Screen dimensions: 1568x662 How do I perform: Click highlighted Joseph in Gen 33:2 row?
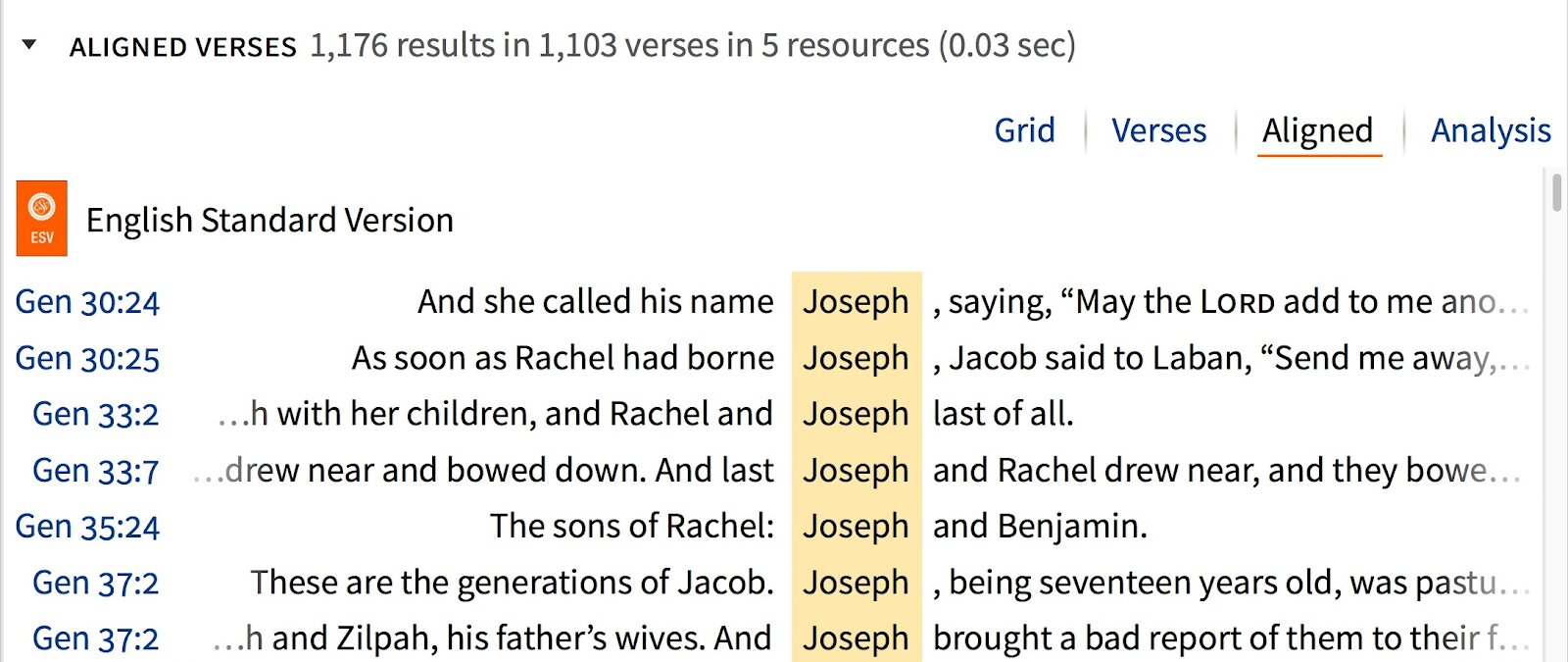pyautogui.click(x=857, y=414)
